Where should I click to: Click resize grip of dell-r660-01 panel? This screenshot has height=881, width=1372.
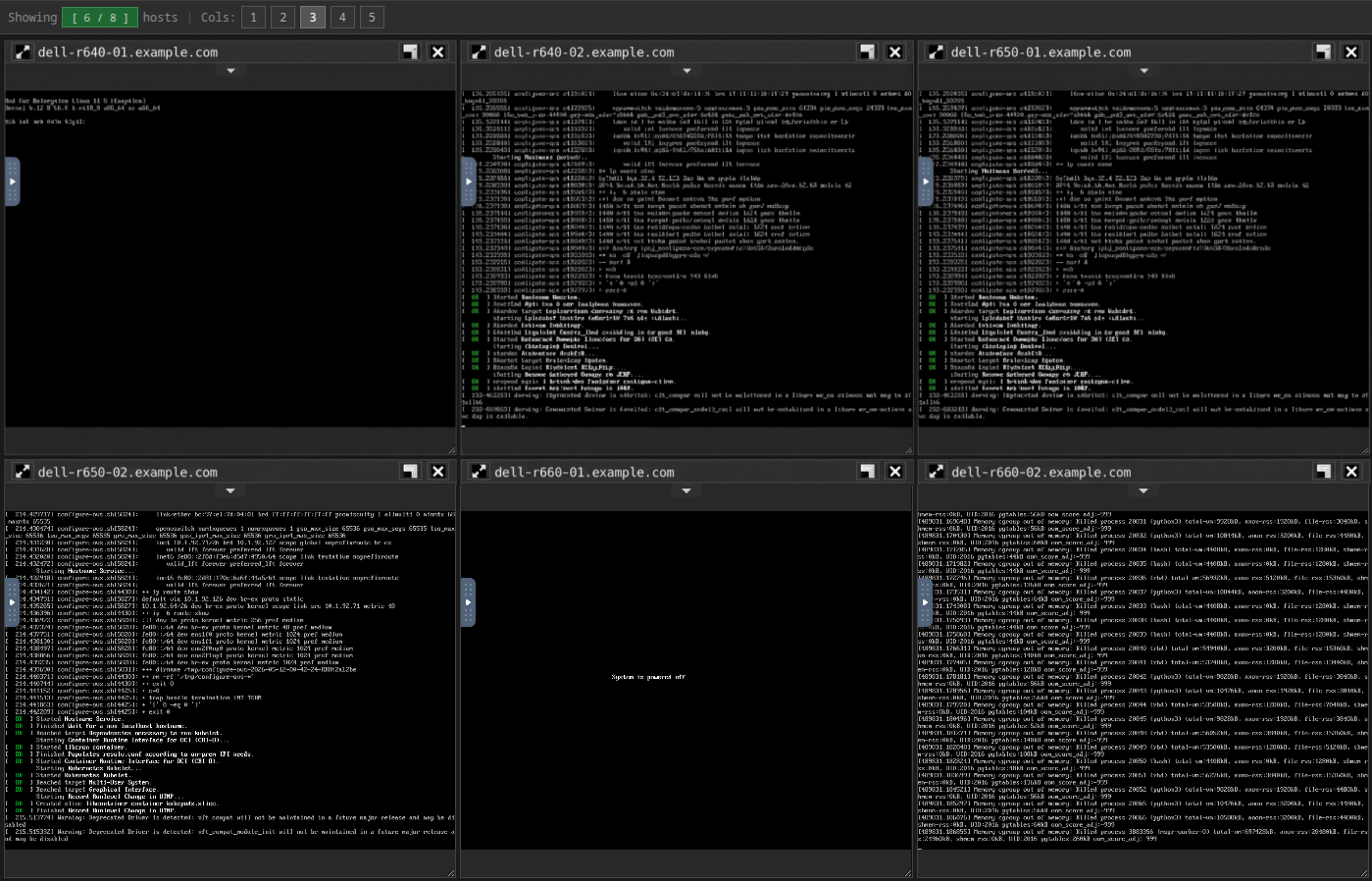908,872
